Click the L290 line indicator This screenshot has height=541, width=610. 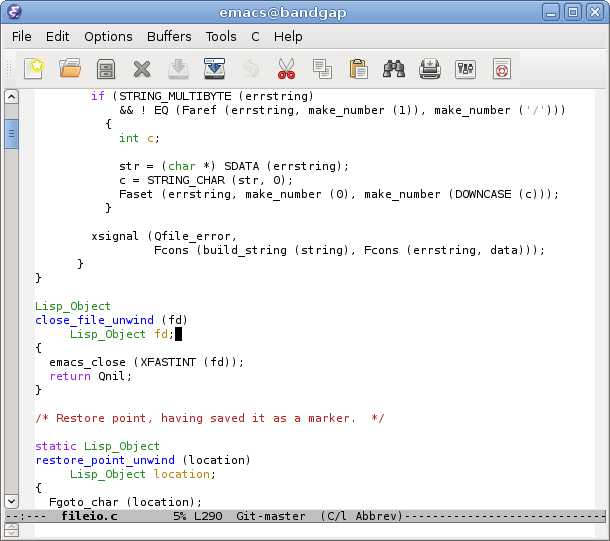click(x=208, y=516)
